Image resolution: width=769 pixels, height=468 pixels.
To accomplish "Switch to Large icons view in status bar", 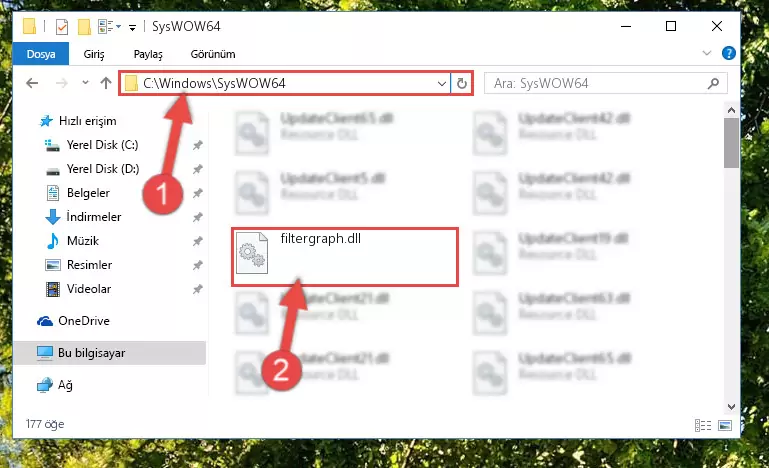I will tap(725, 425).
